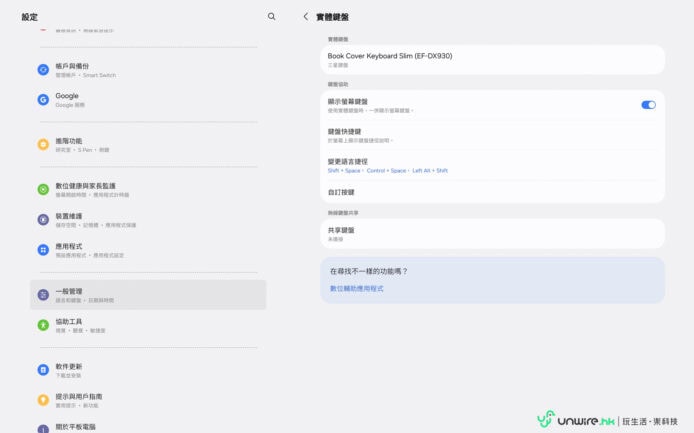Image resolution: width=694 pixels, height=433 pixels.
Task: Open Book Cover Keyboard Slim (EF-DX930) entry
Action: tap(492, 60)
